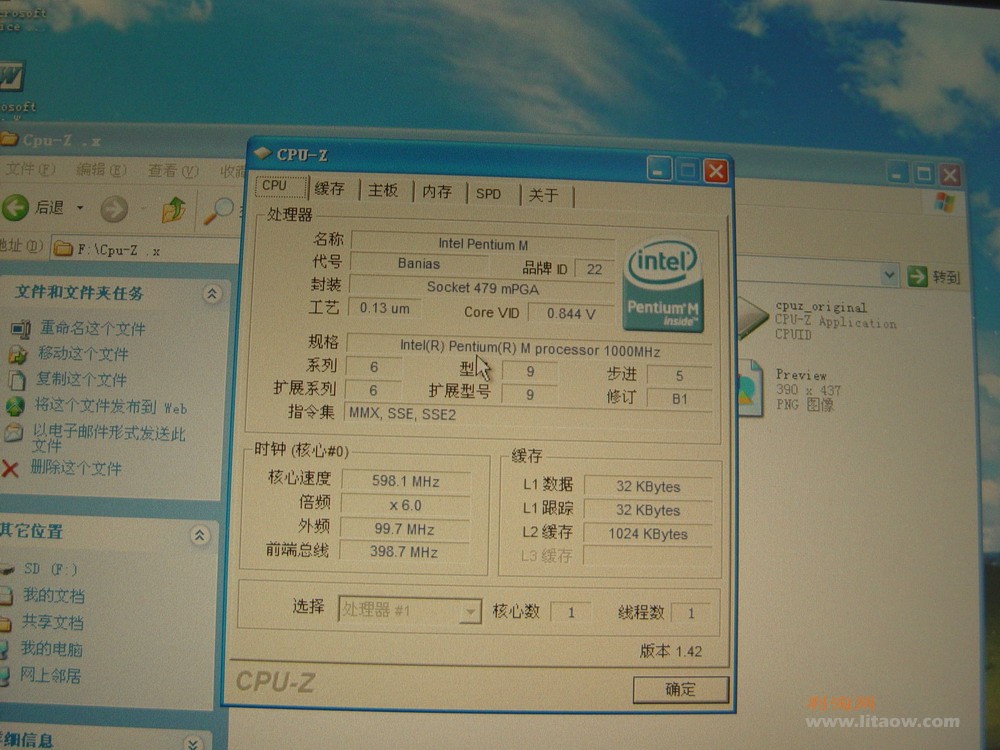Click the red X delete icon

click(10, 469)
